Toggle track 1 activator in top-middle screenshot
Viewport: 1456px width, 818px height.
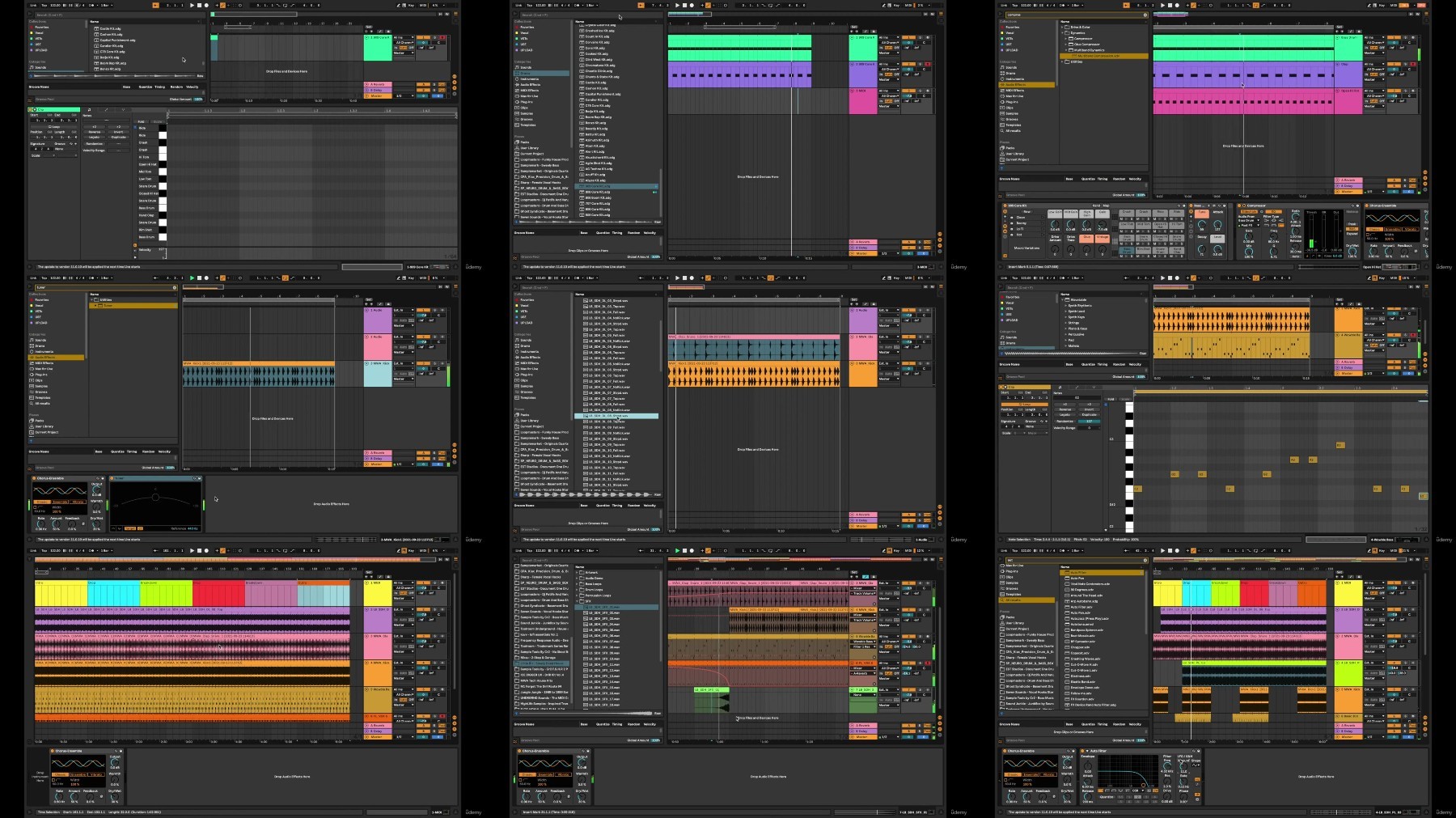(908, 37)
